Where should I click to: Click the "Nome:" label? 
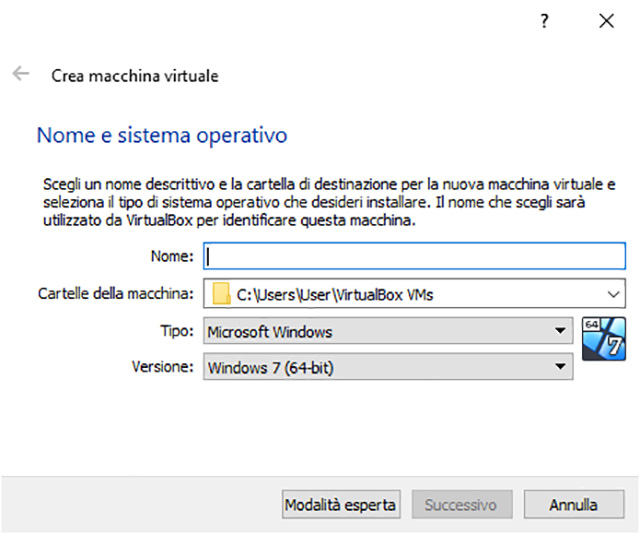click(x=172, y=257)
